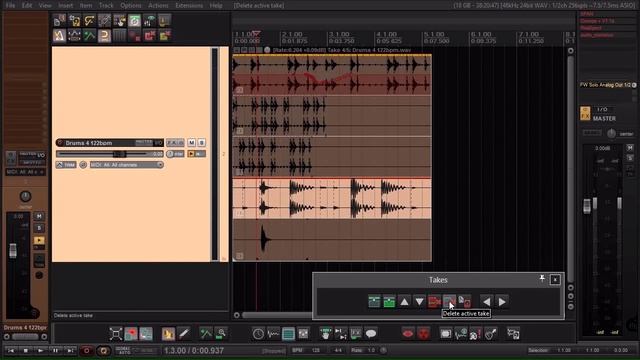Solo the Drums 4 122bpm track
This screenshot has height=360, width=640.
201,143
